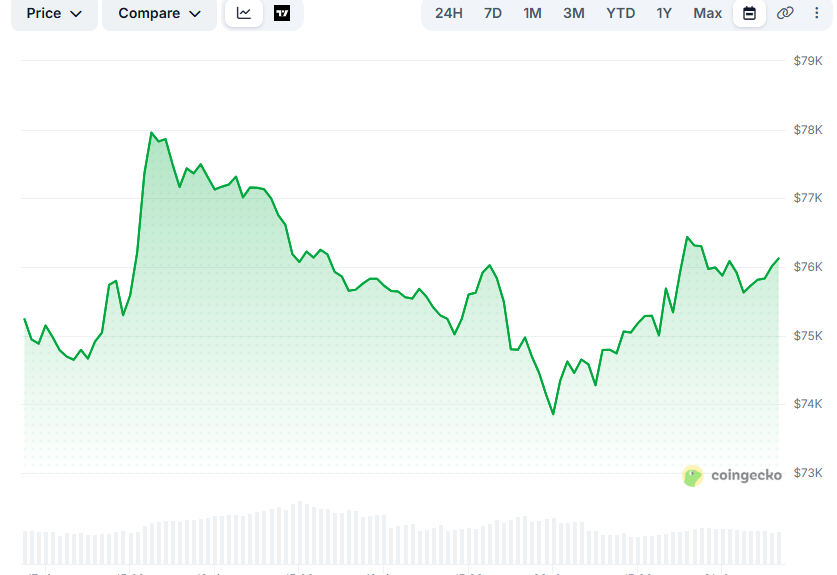
Task: Open the calendar date range picker
Action: pos(749,14)
